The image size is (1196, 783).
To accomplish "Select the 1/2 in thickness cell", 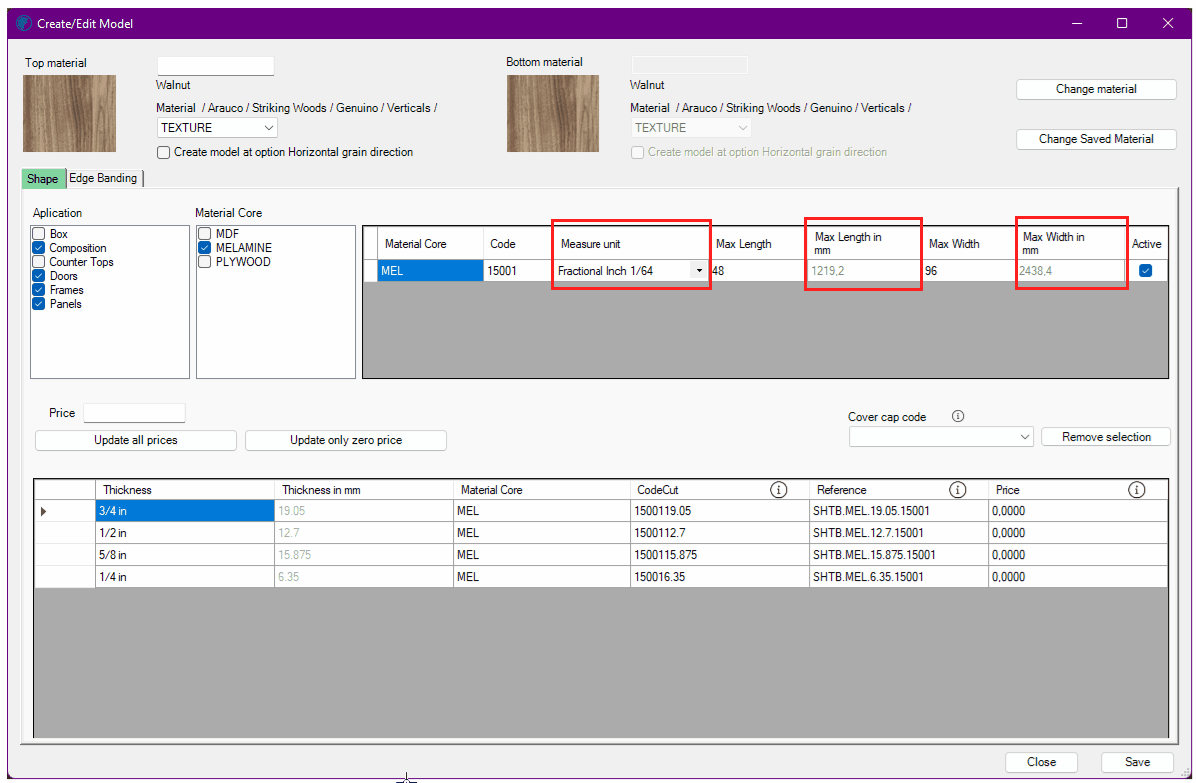I will 185,533.
